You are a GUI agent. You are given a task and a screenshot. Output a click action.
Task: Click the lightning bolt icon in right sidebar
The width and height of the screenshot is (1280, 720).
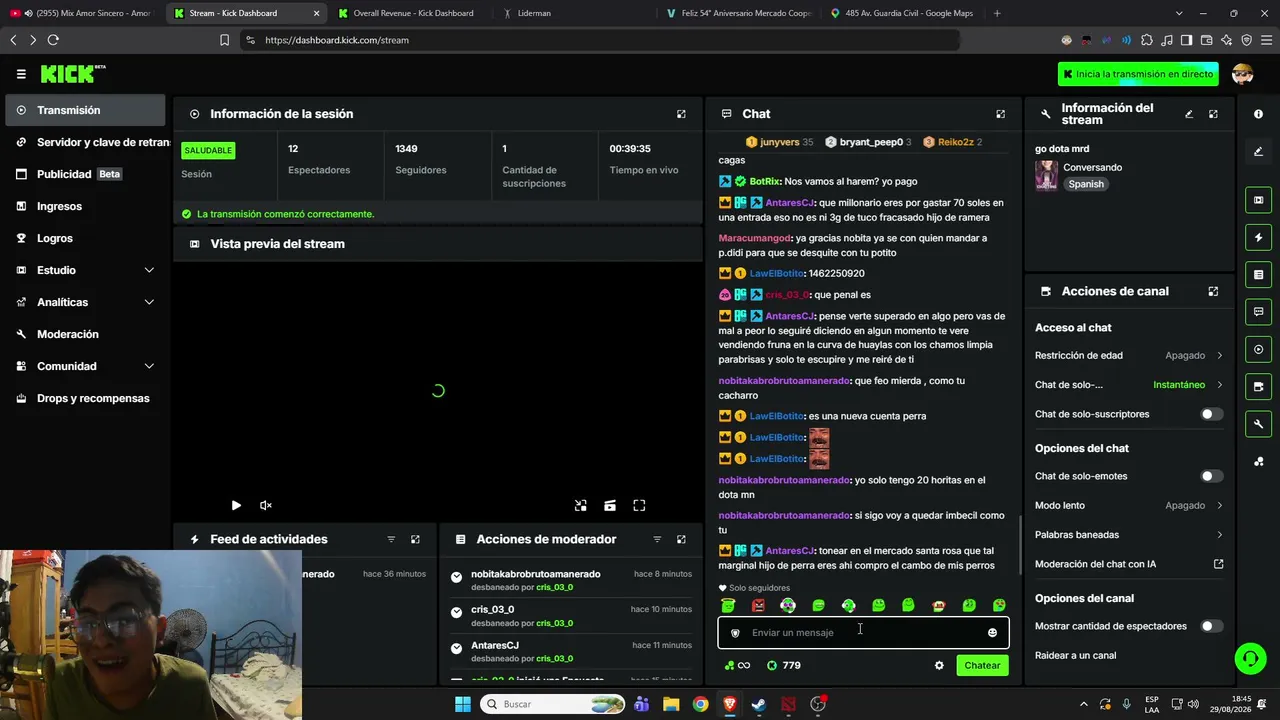tap(1258, 237)
